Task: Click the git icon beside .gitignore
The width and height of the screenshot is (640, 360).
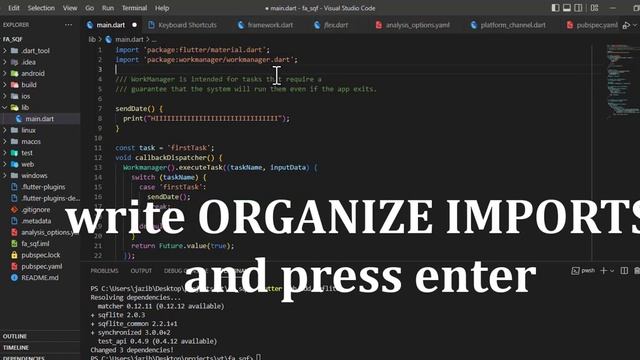Action: 14,209
